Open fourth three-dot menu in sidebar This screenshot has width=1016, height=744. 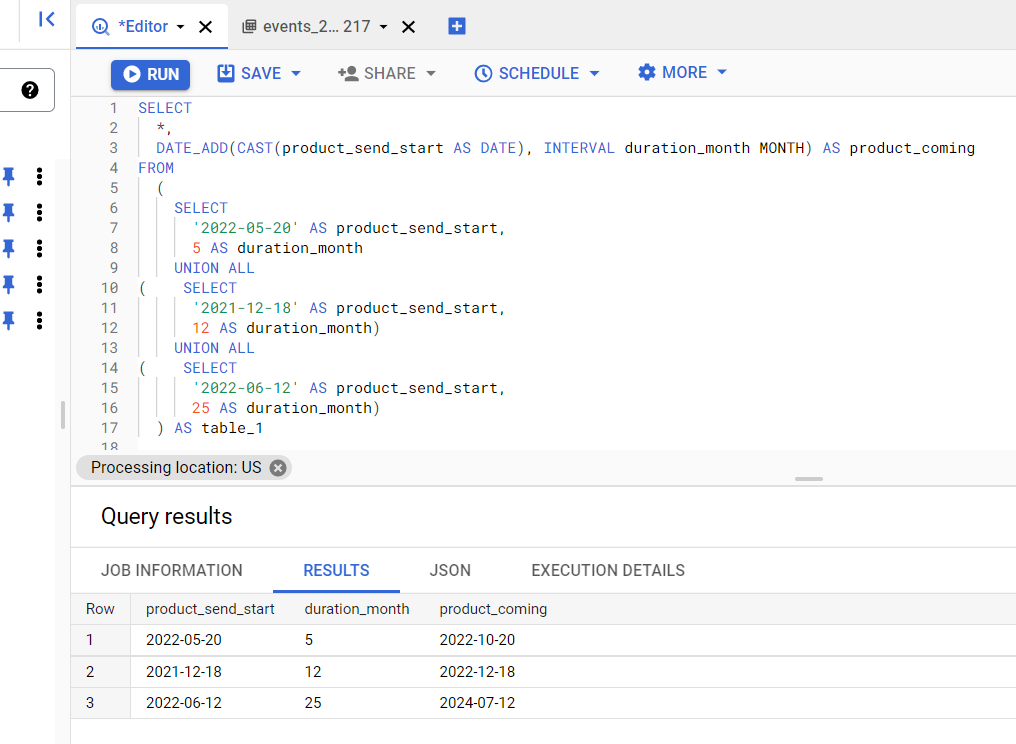(x=40, y=284)
